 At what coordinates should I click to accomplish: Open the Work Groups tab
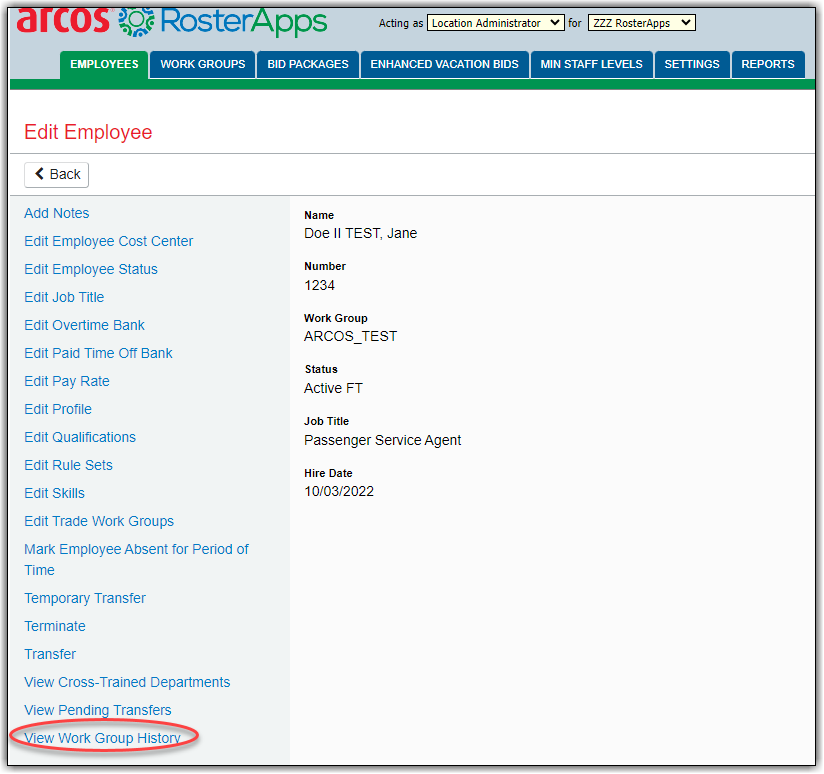(202, 64)
